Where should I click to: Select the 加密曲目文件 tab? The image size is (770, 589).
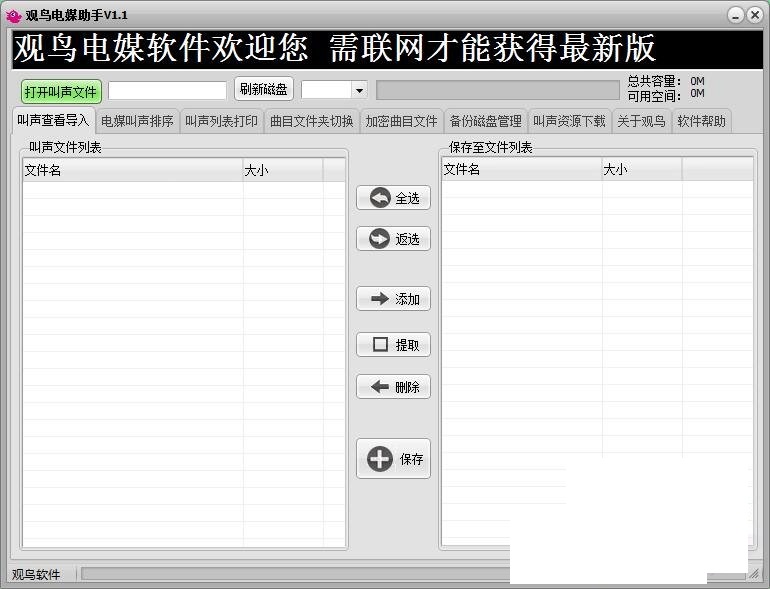point(401,121)
